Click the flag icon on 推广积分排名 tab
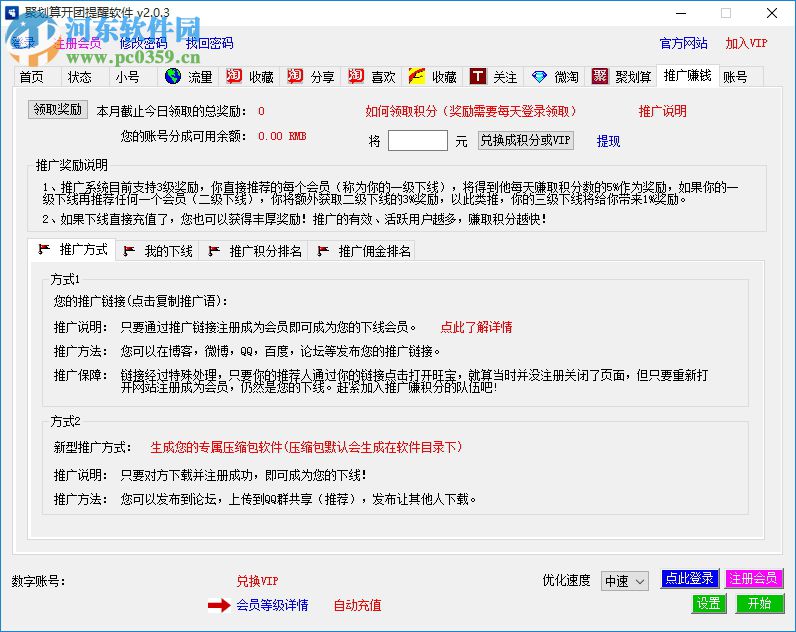796x632 pixels. (214, 250)
